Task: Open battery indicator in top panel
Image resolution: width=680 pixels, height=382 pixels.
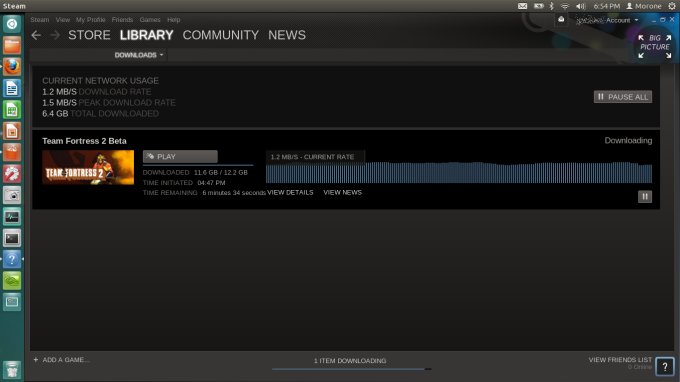Action: coord(539,6)
